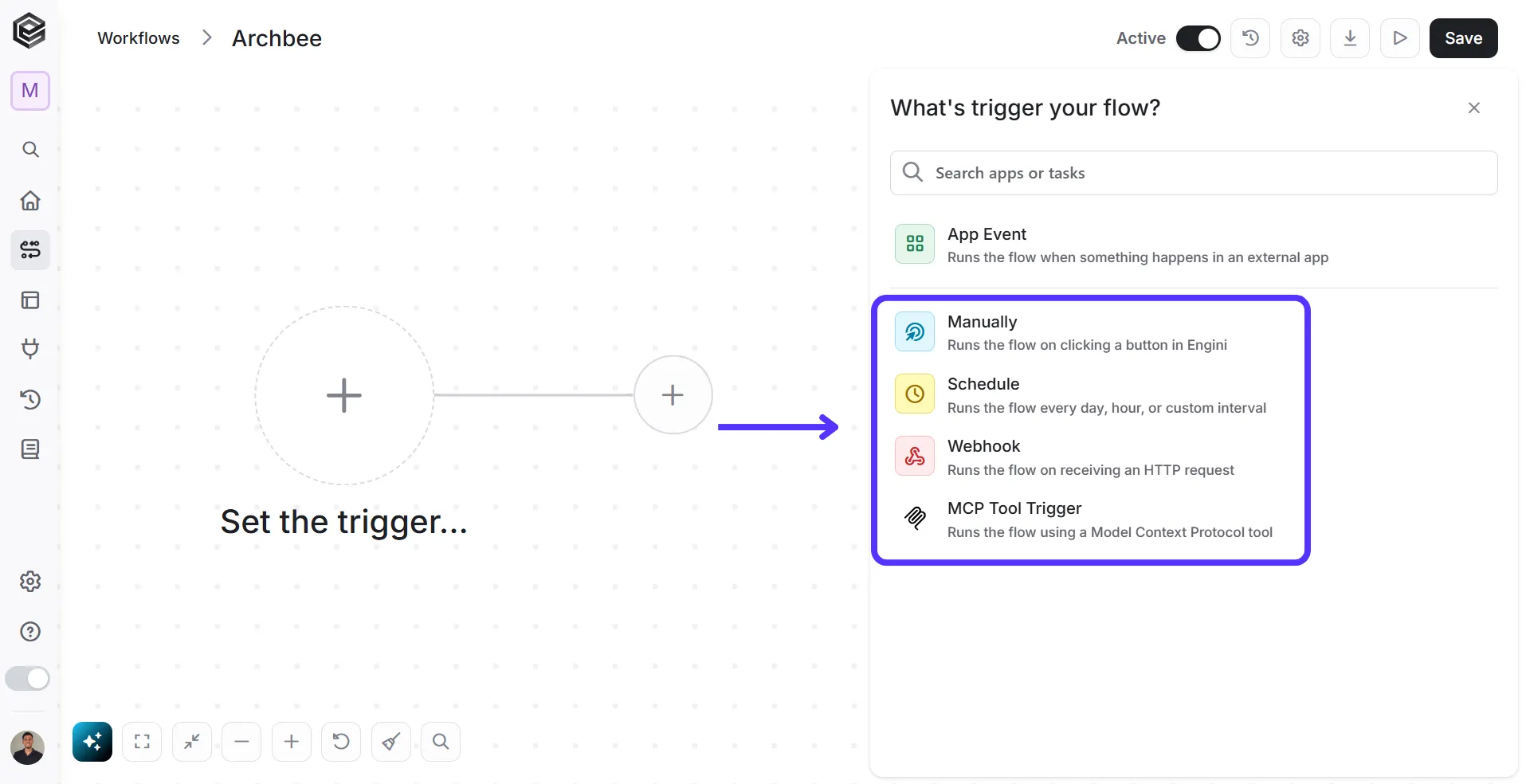The image size is (1526, 784).
Task: Open help question mark icon
Action: [30, 632]
